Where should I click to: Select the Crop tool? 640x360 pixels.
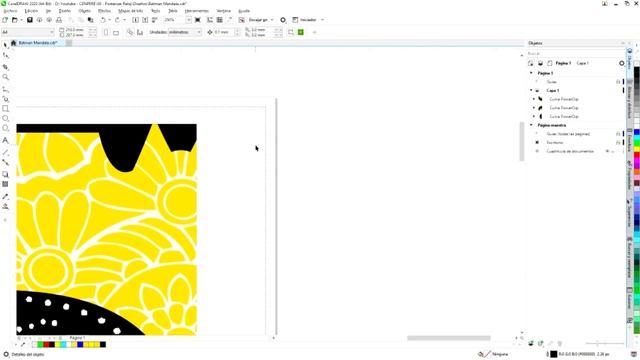point(5,67)
